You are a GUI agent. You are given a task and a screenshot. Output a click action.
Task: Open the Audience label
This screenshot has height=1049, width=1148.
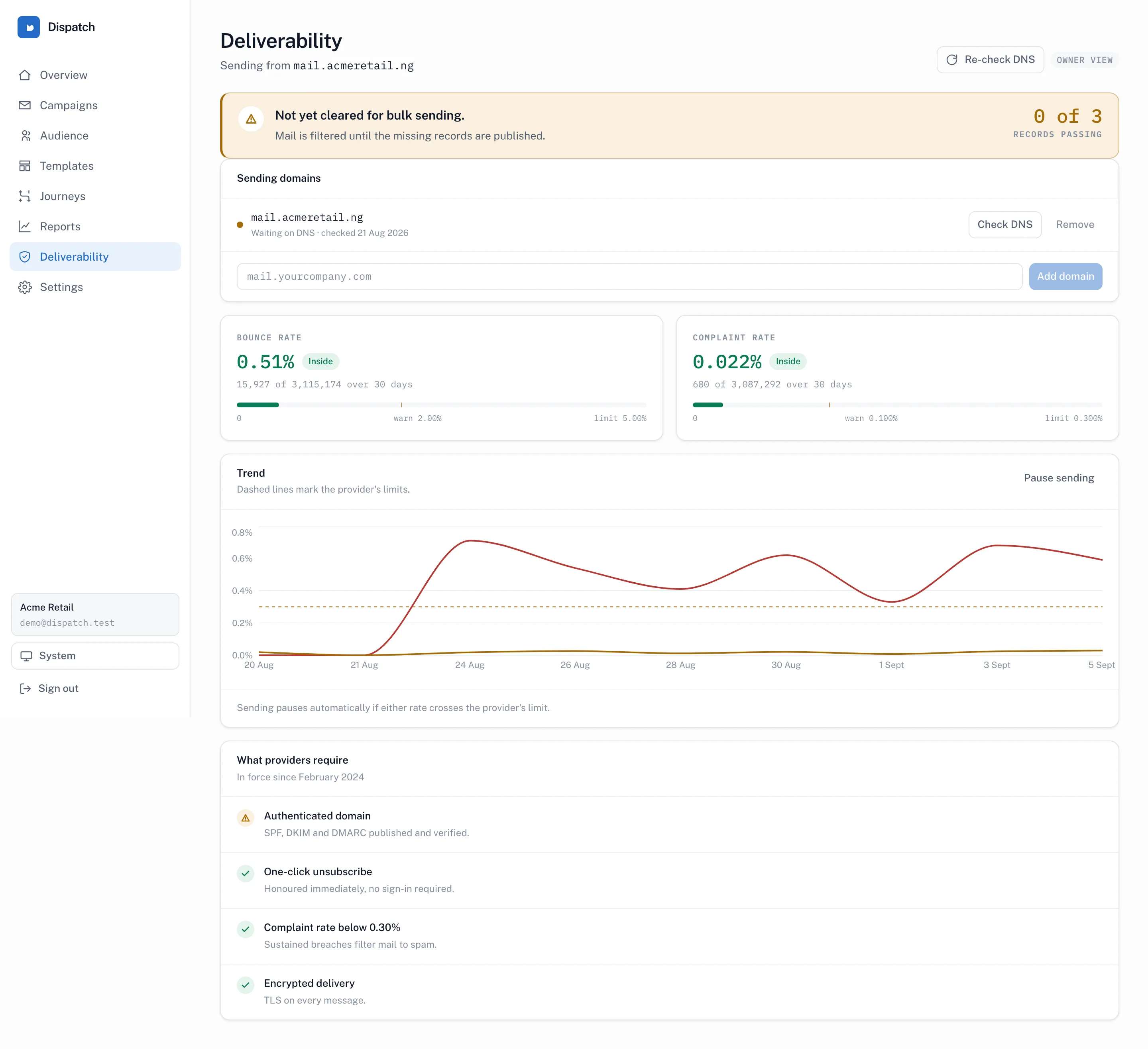(64, 136)
